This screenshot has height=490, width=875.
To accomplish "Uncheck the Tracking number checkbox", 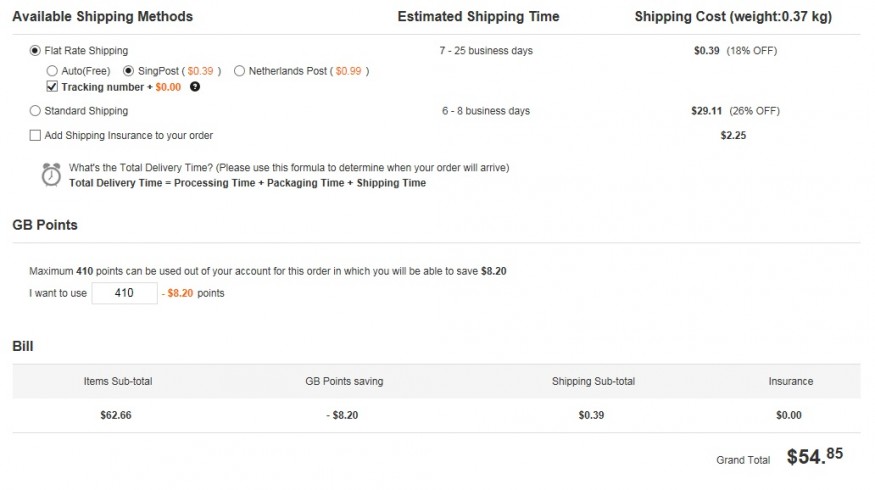I will point(52,87).
